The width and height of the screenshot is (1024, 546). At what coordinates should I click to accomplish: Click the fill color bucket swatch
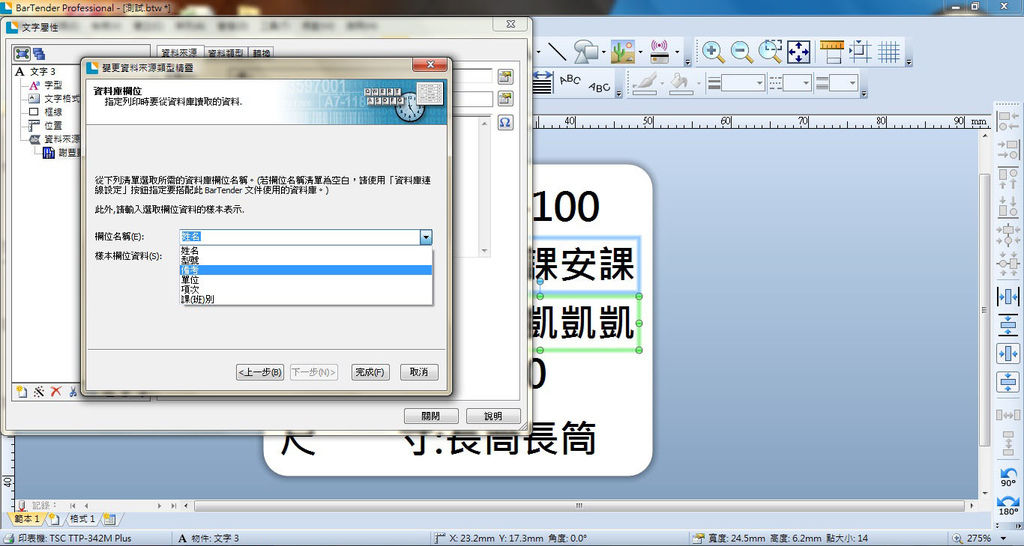680,84
